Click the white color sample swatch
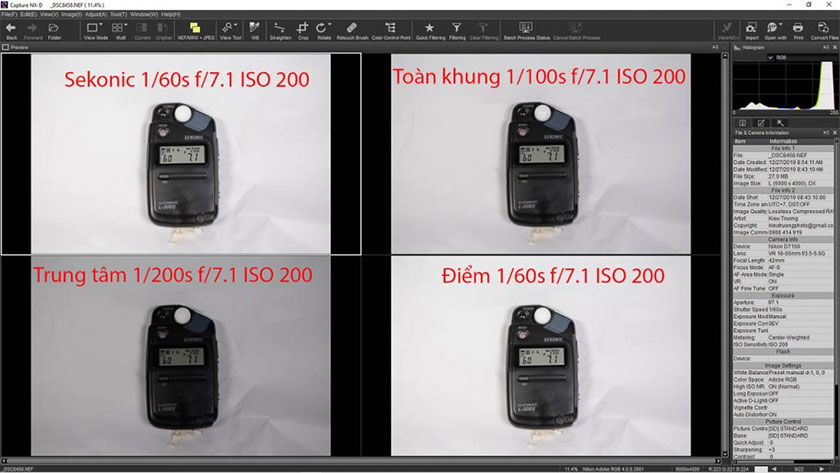 [x=761, y=469]
